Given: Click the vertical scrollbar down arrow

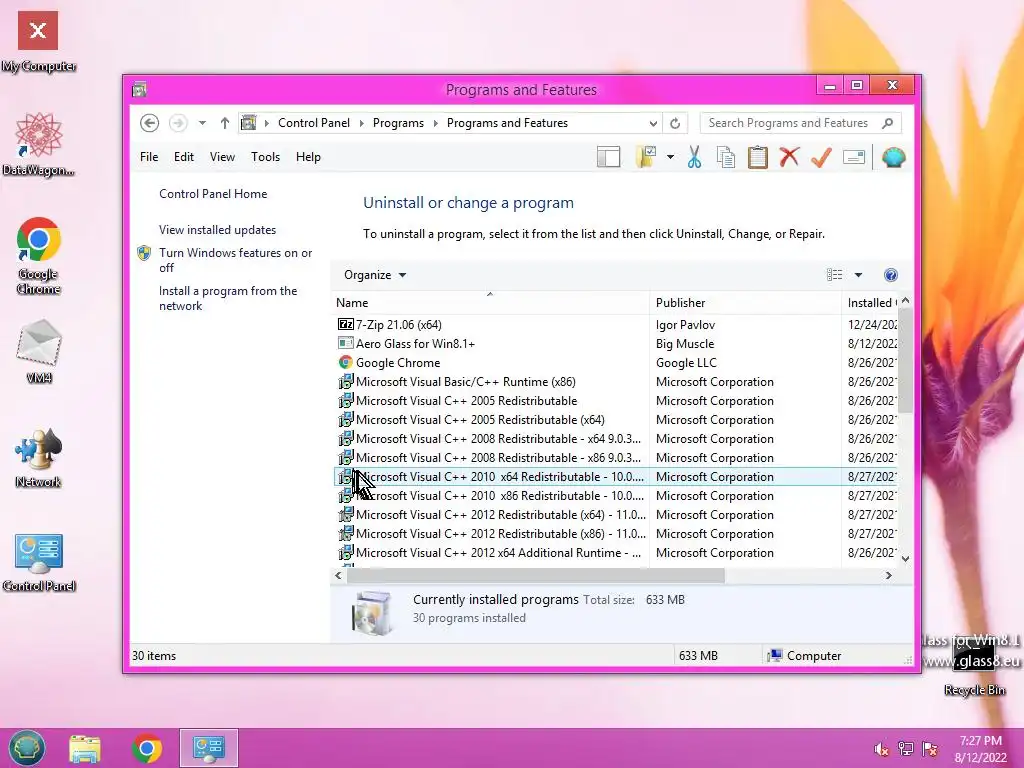Looking at the screenshot, I should 905,558.
